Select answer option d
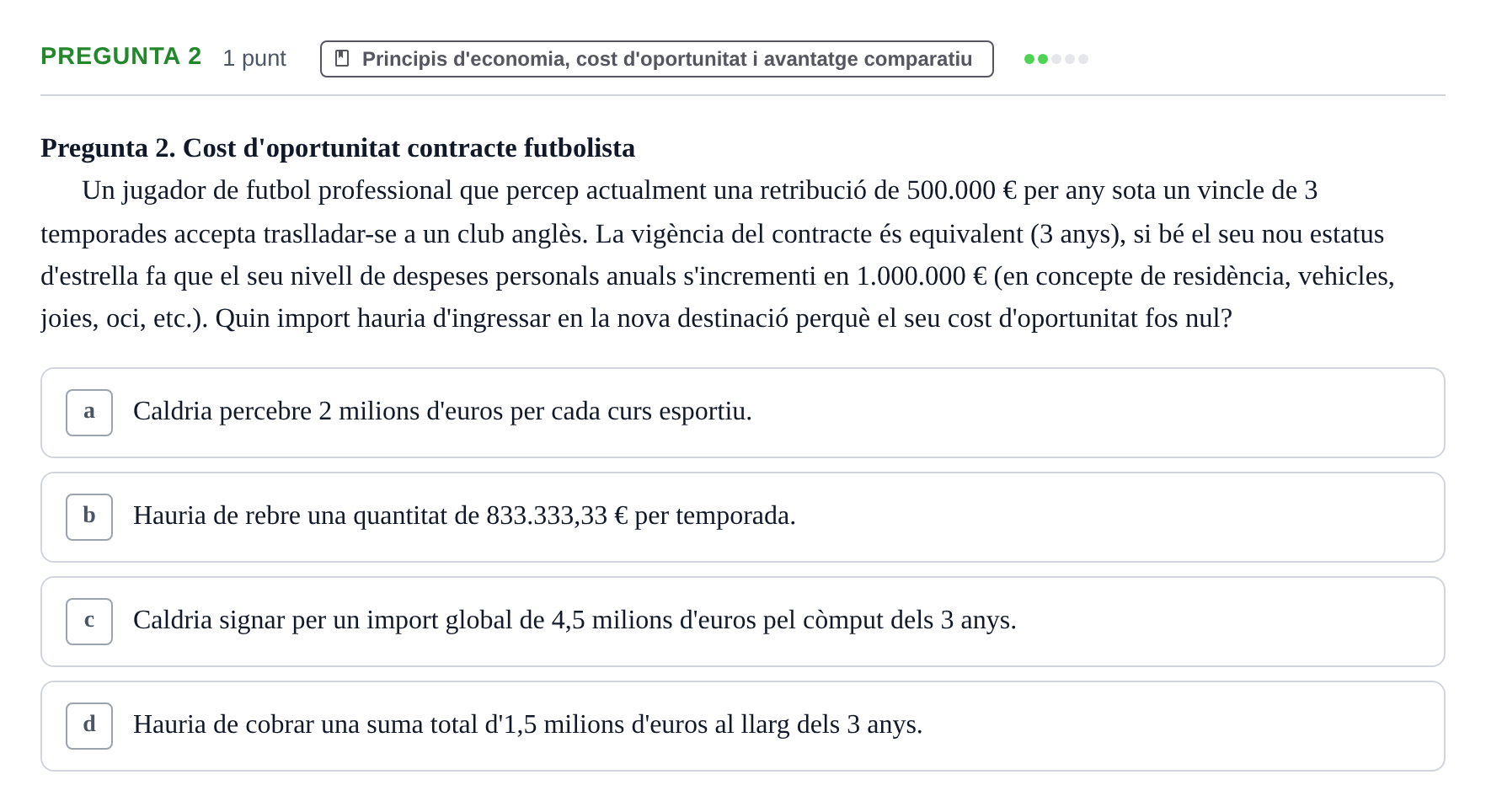The height and width of the screenshot is (812, 1486). tap(742, 726)
